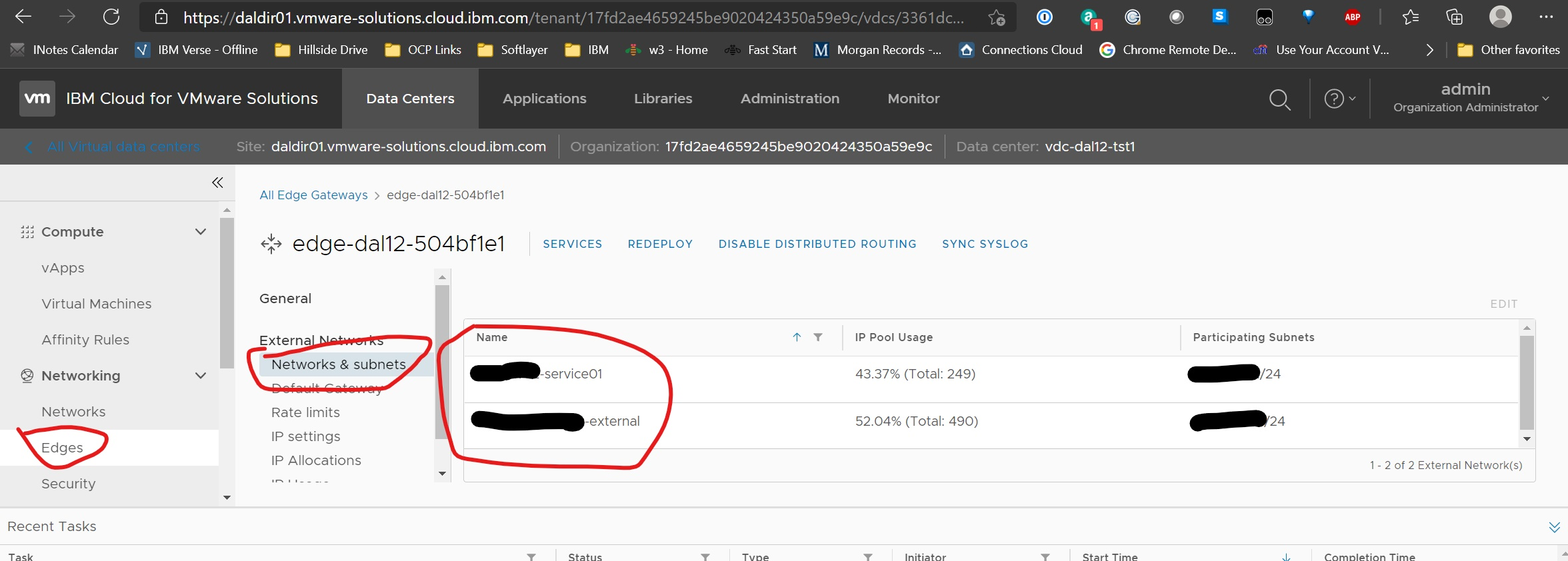Viewport: 1568px width, 561px height.
Task: Click the browser forward arrow
Action: pyautogui.click(x=67, y=17)
